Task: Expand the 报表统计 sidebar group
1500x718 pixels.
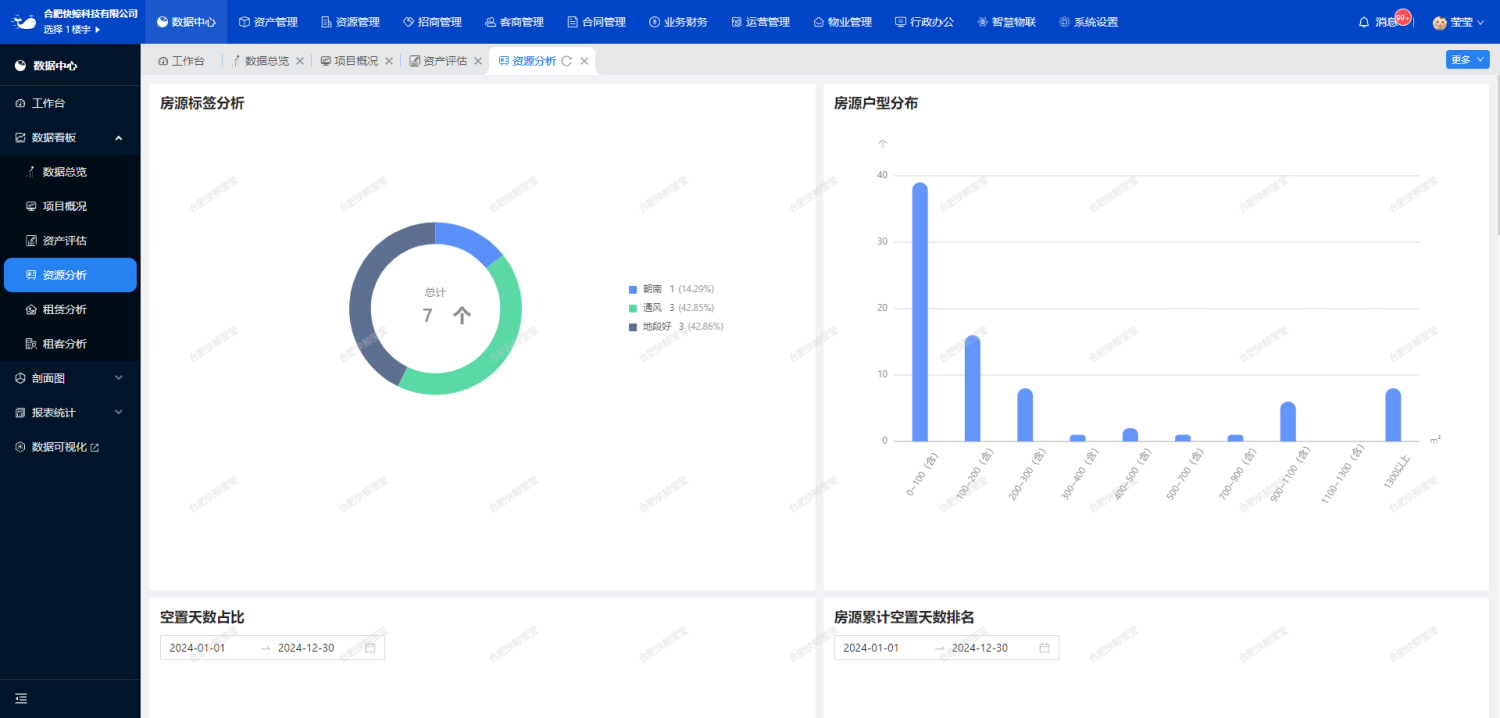Action: pos(70,412)
